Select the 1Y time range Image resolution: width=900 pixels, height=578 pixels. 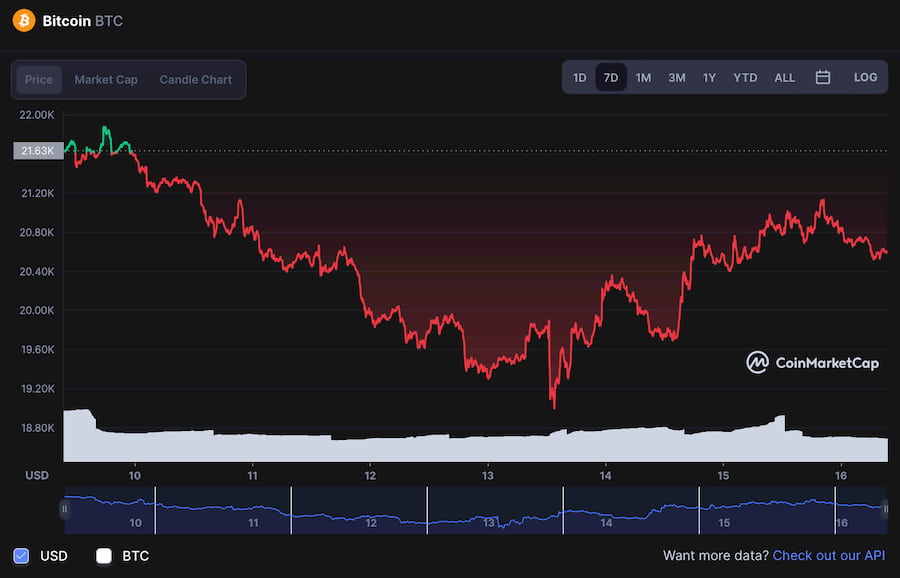pos(709,77)
